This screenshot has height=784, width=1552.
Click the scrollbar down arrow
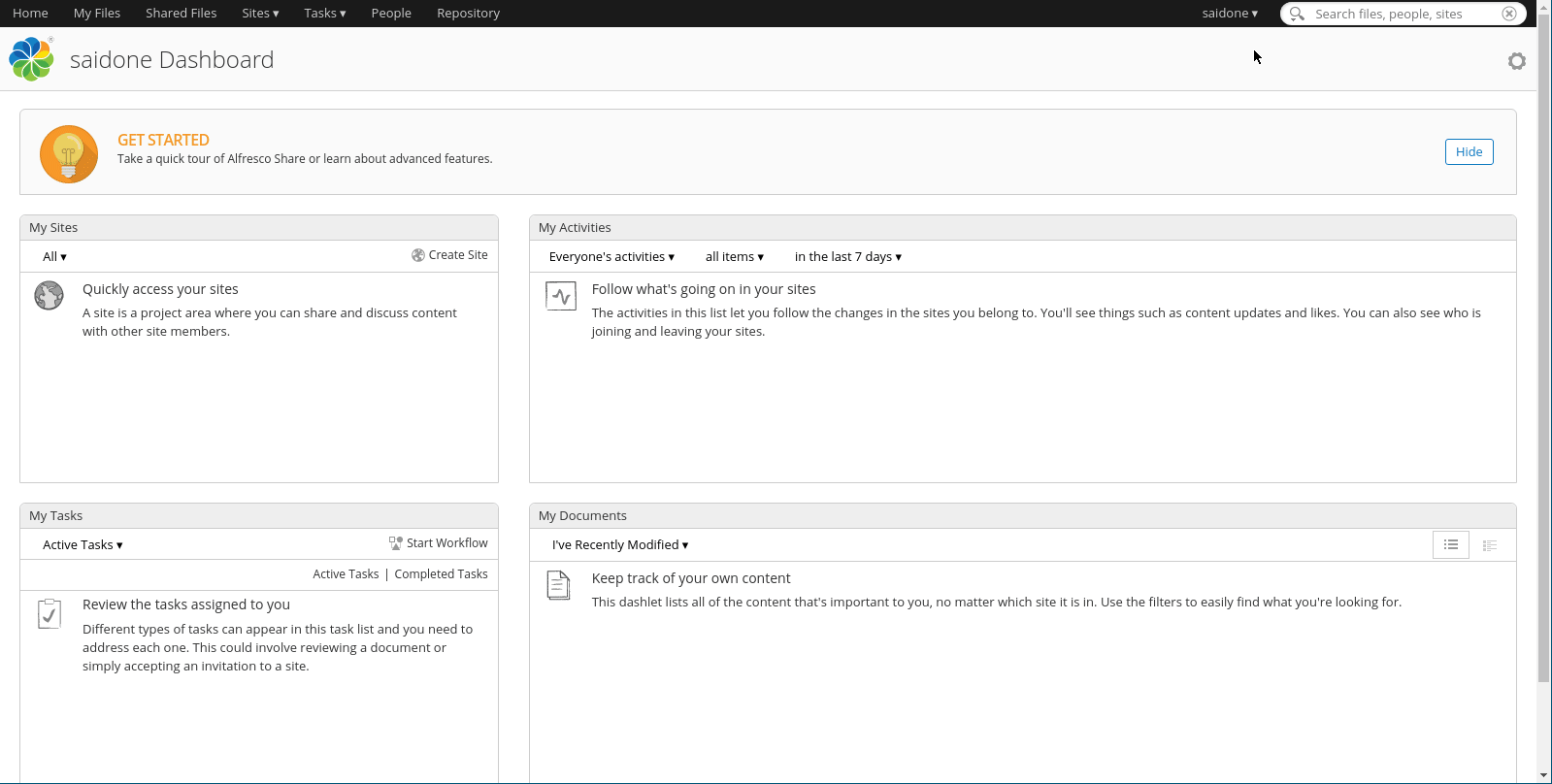[x=1544, y=776]
